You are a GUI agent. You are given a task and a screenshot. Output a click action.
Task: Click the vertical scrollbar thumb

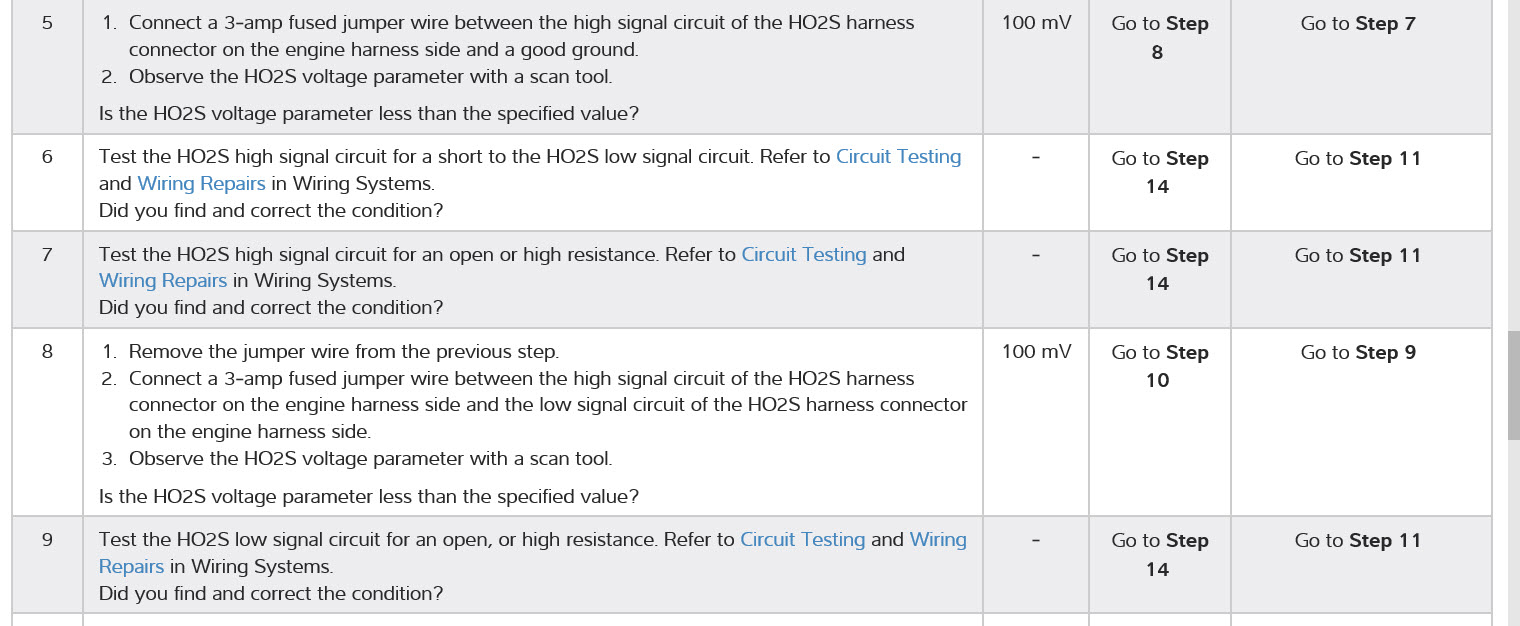(x=1513, y=385)
